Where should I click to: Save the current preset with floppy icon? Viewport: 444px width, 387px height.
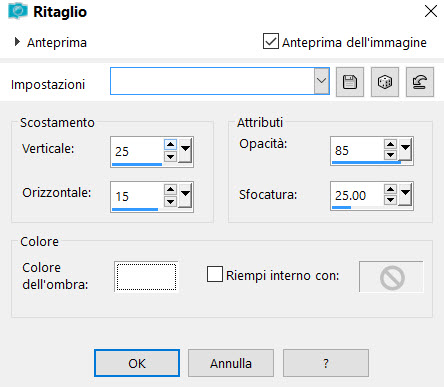350,82
